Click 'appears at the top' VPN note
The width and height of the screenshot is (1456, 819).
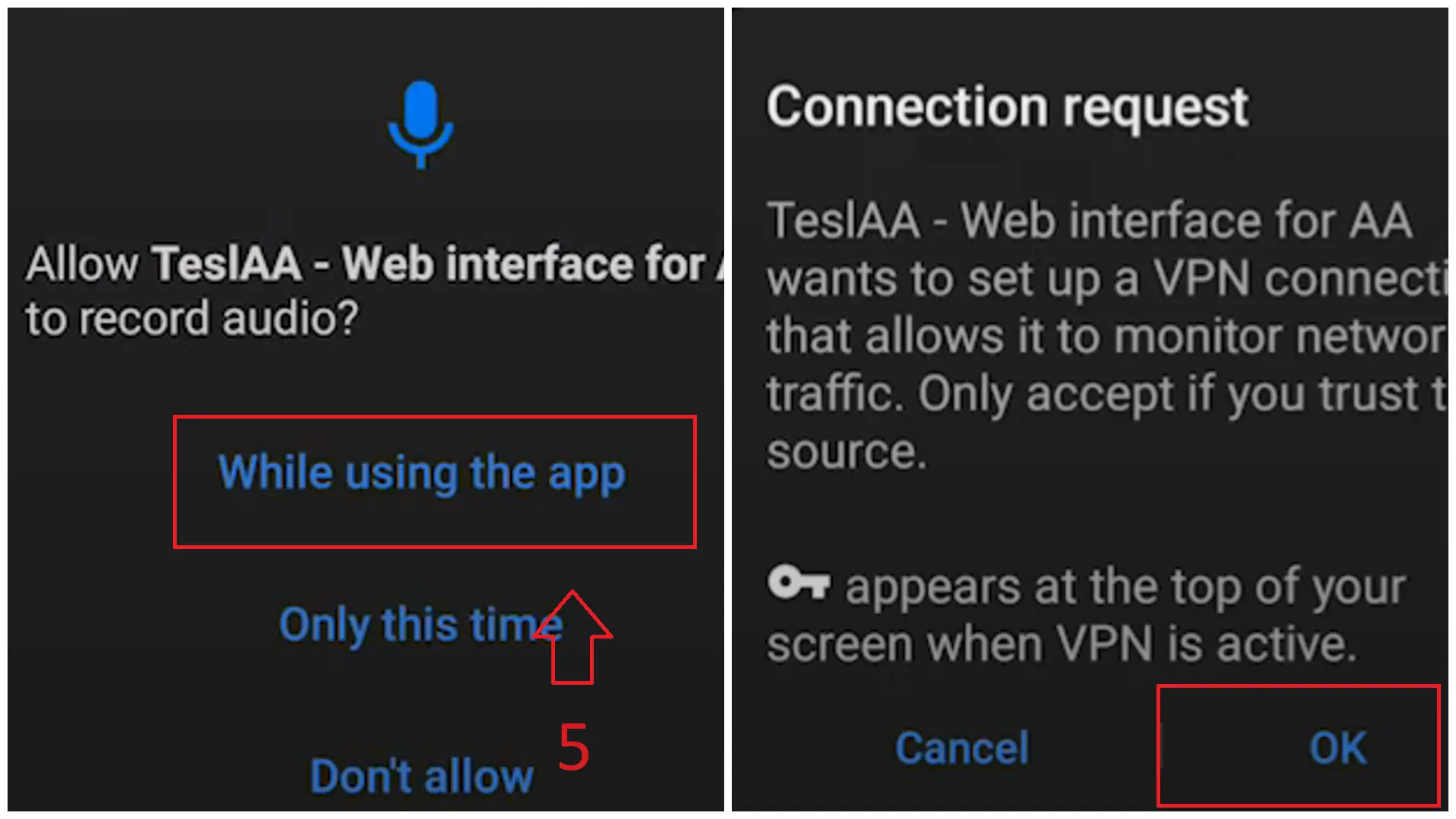(1125, 587)
